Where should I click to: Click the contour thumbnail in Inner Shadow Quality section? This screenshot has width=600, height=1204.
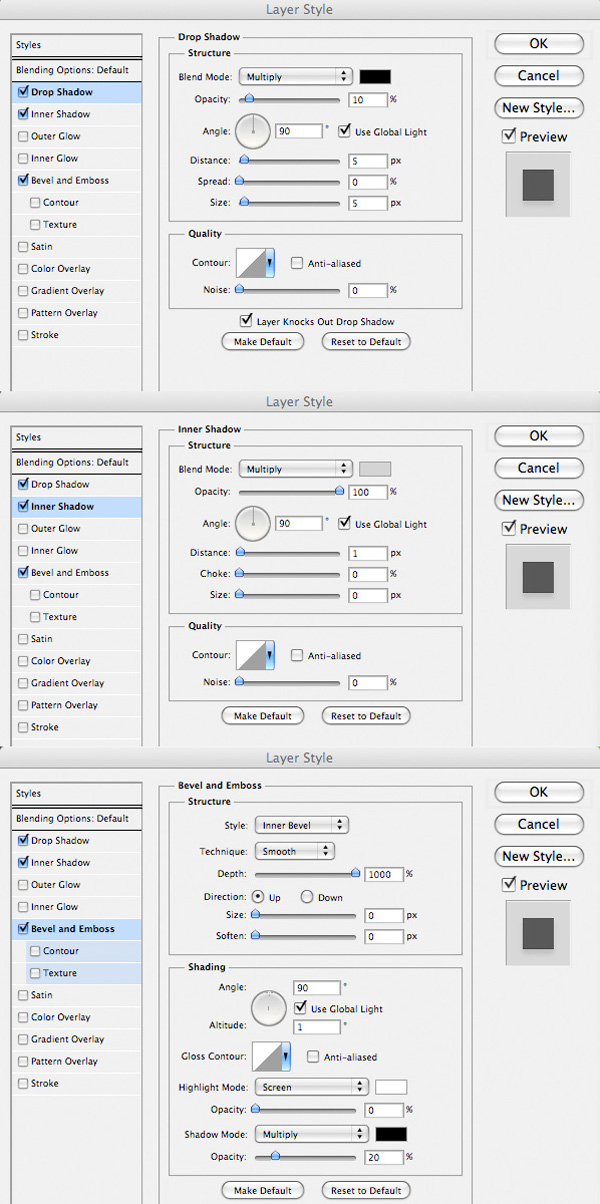coord(251,655)
